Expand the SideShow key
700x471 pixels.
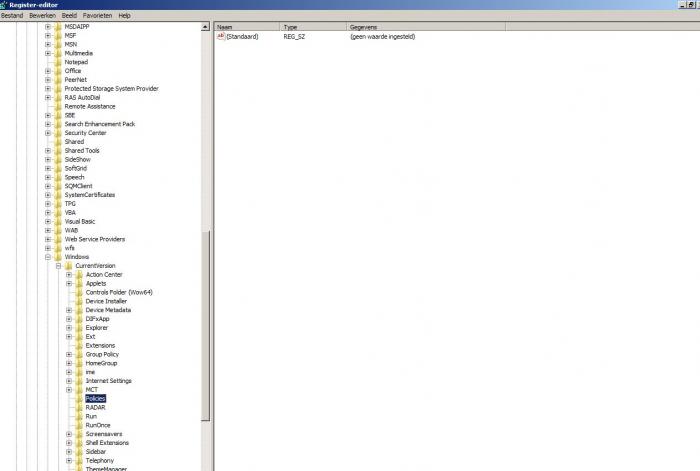[x=48, y=159]
